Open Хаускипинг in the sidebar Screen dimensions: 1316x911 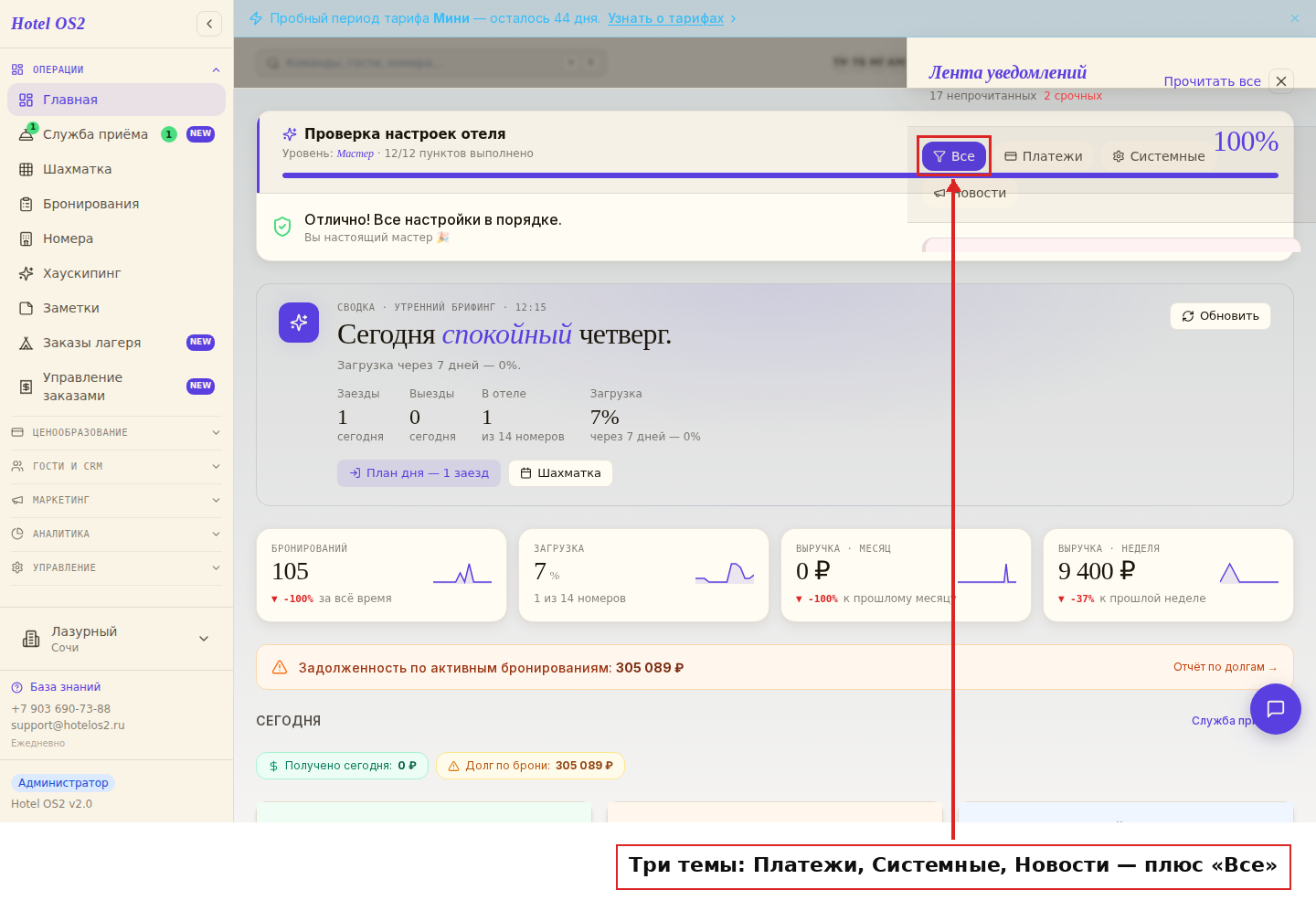[116, 273]
